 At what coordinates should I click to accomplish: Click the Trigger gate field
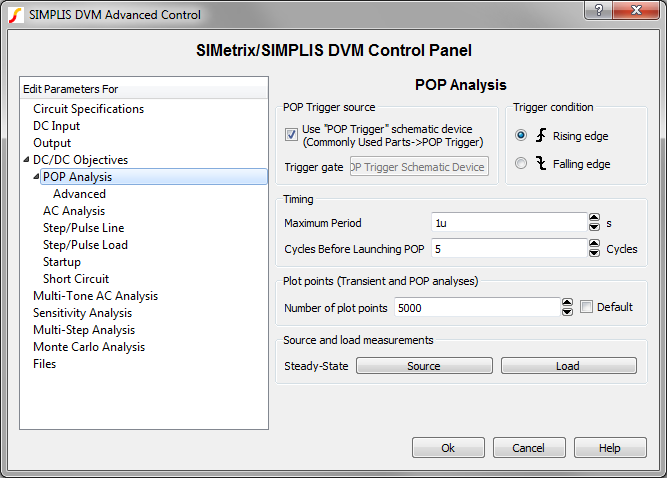click(x=418, y=167)
